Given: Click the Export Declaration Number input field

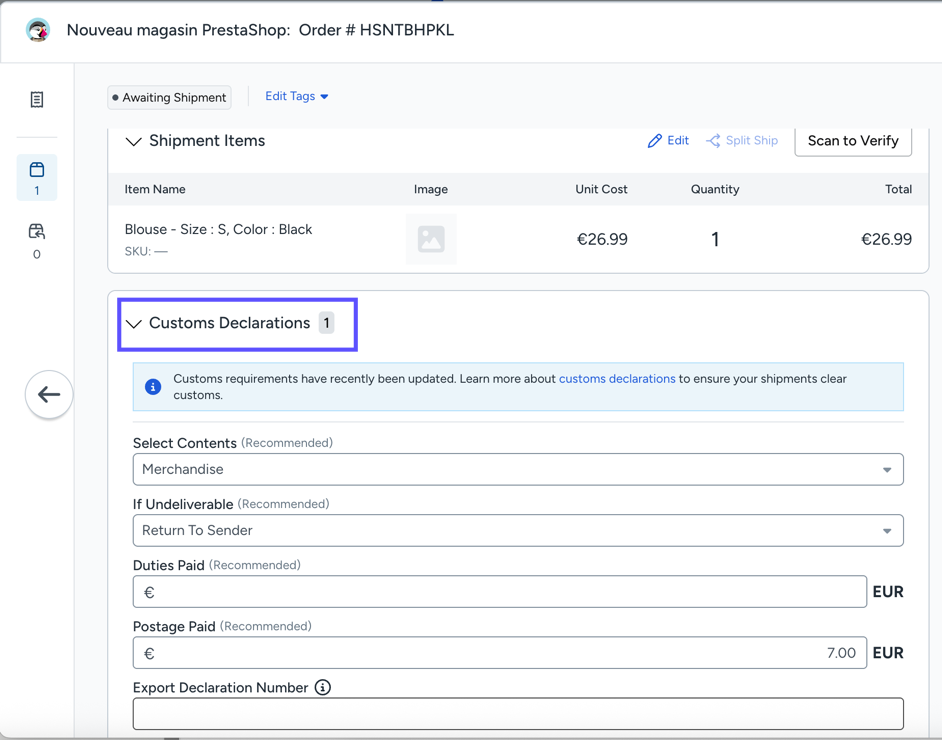Looking at the screenshot, I should pos(518,714).
